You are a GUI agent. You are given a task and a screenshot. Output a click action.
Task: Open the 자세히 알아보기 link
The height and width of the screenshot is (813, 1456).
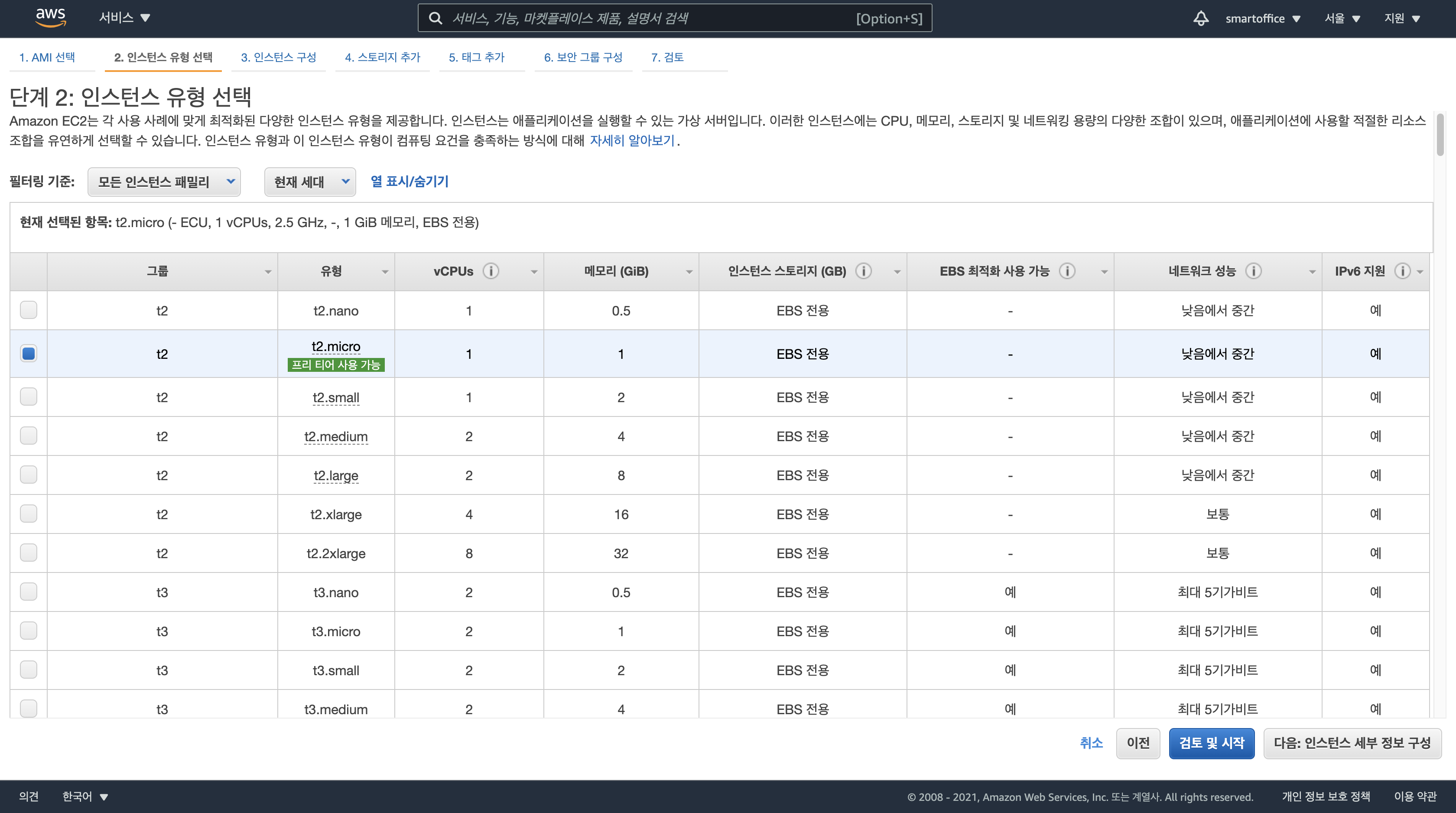[x=632, y=140]
